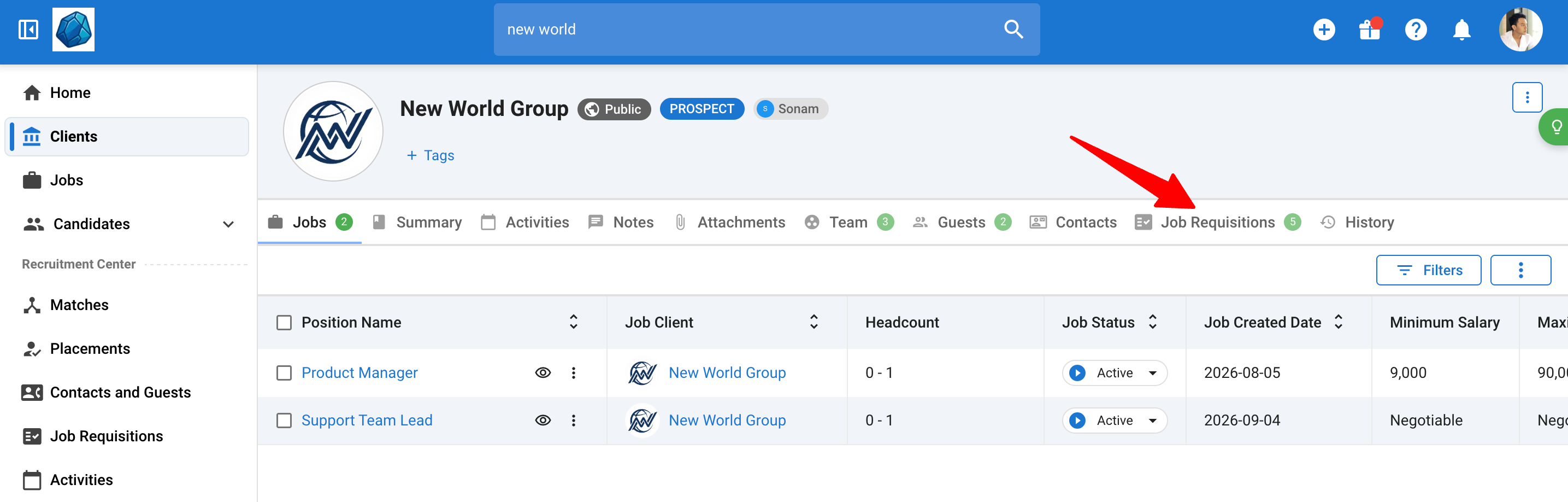Open the client header more options menu
Screen dimensions: 1568x502
[x=1526, y=97]
